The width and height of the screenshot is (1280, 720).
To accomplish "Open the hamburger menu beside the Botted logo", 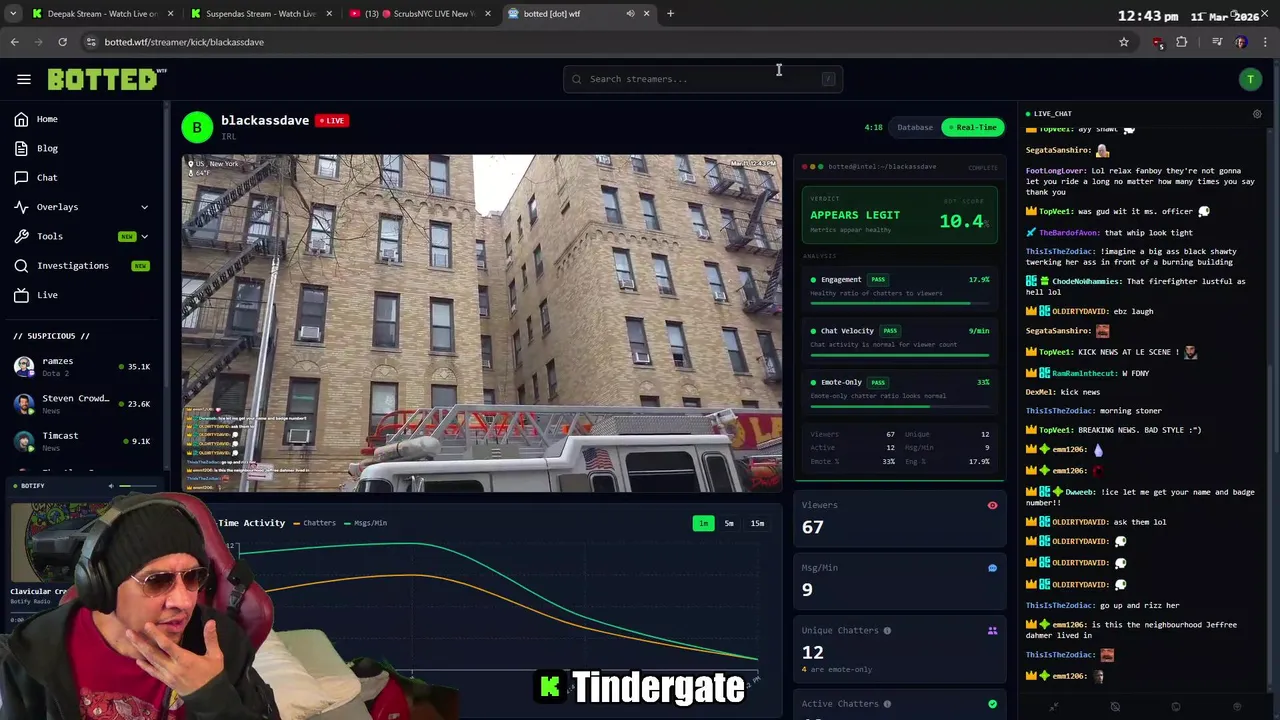I will (x=24, y=79).
